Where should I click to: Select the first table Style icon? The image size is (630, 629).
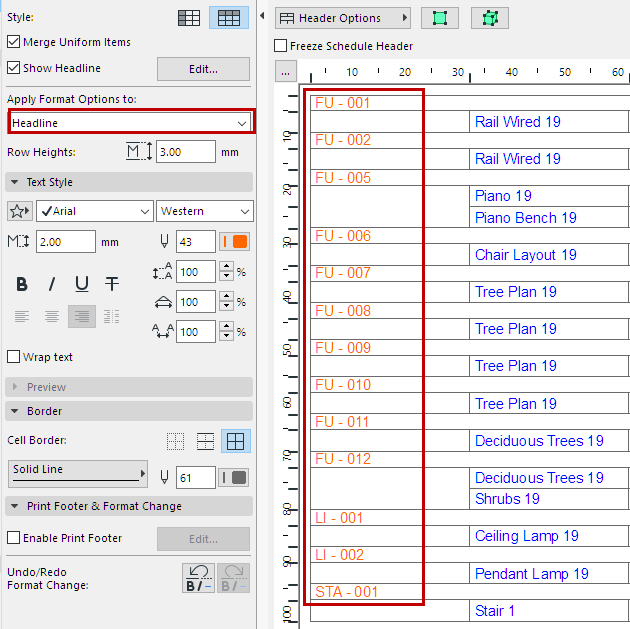189,18
